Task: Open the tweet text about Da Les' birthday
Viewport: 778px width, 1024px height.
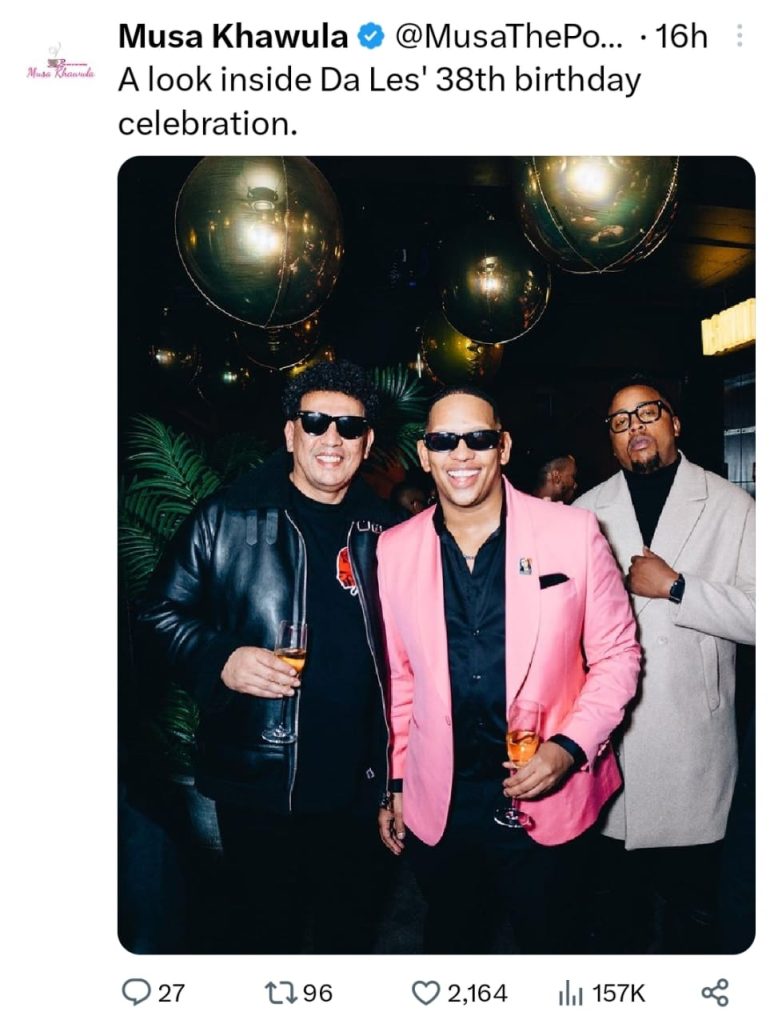Action: point(378,101)
